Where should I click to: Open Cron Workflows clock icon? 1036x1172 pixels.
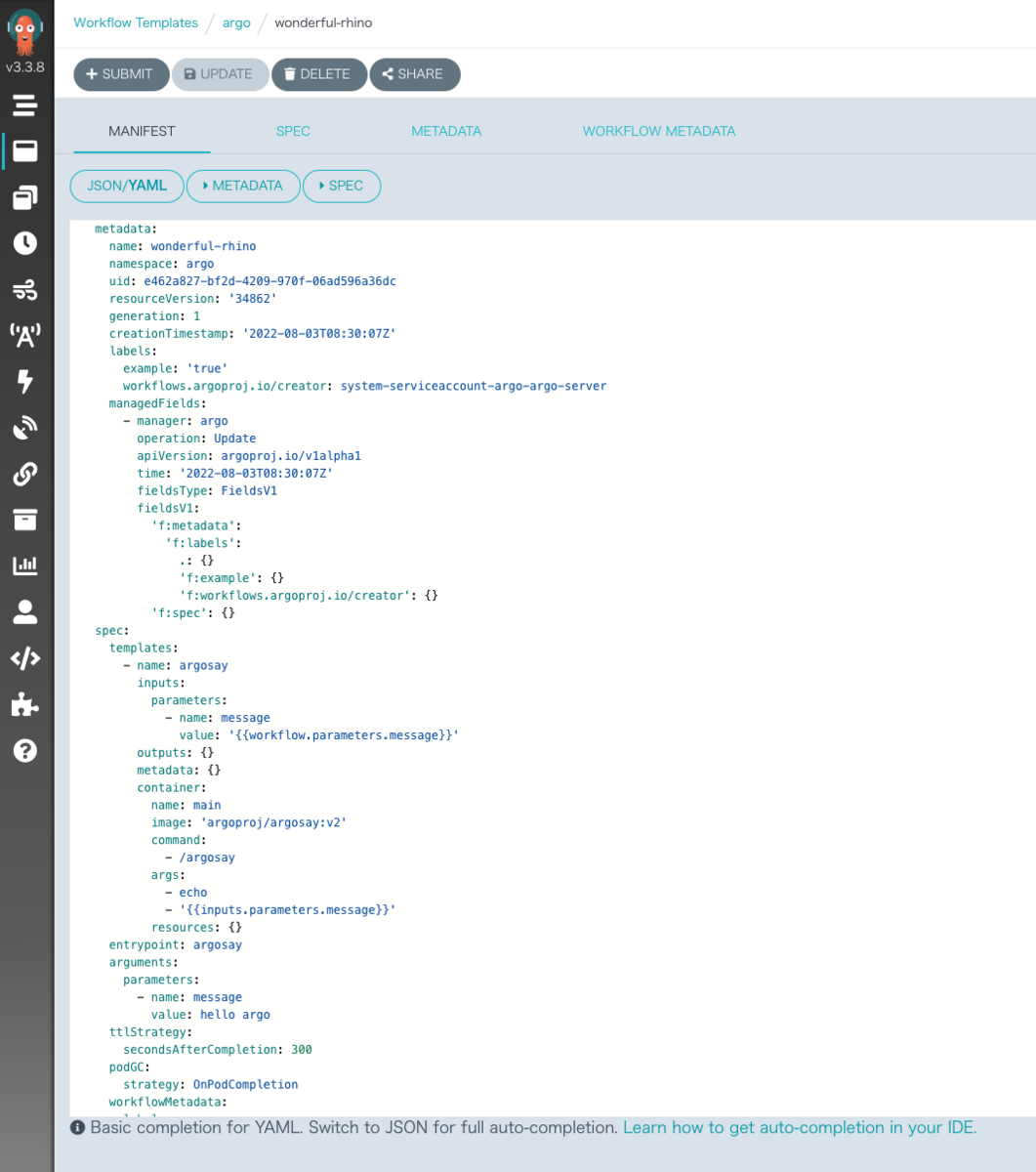coord(25,243)
